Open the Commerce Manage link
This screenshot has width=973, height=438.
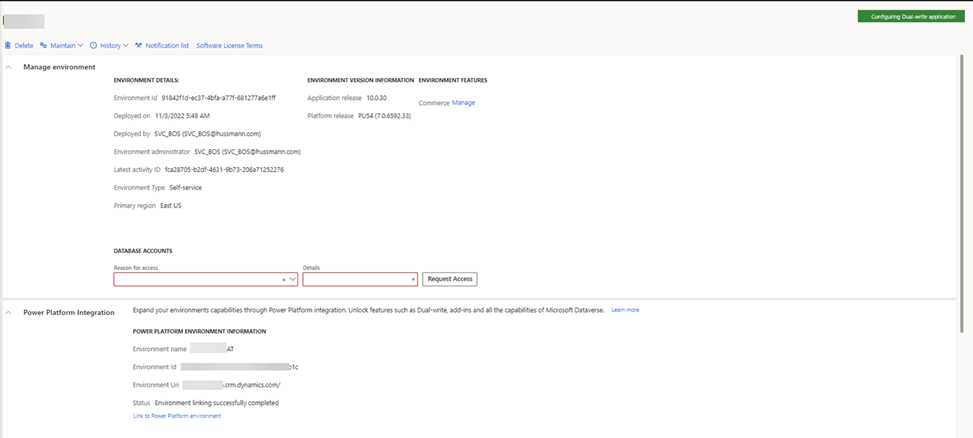tap(463, 103)
